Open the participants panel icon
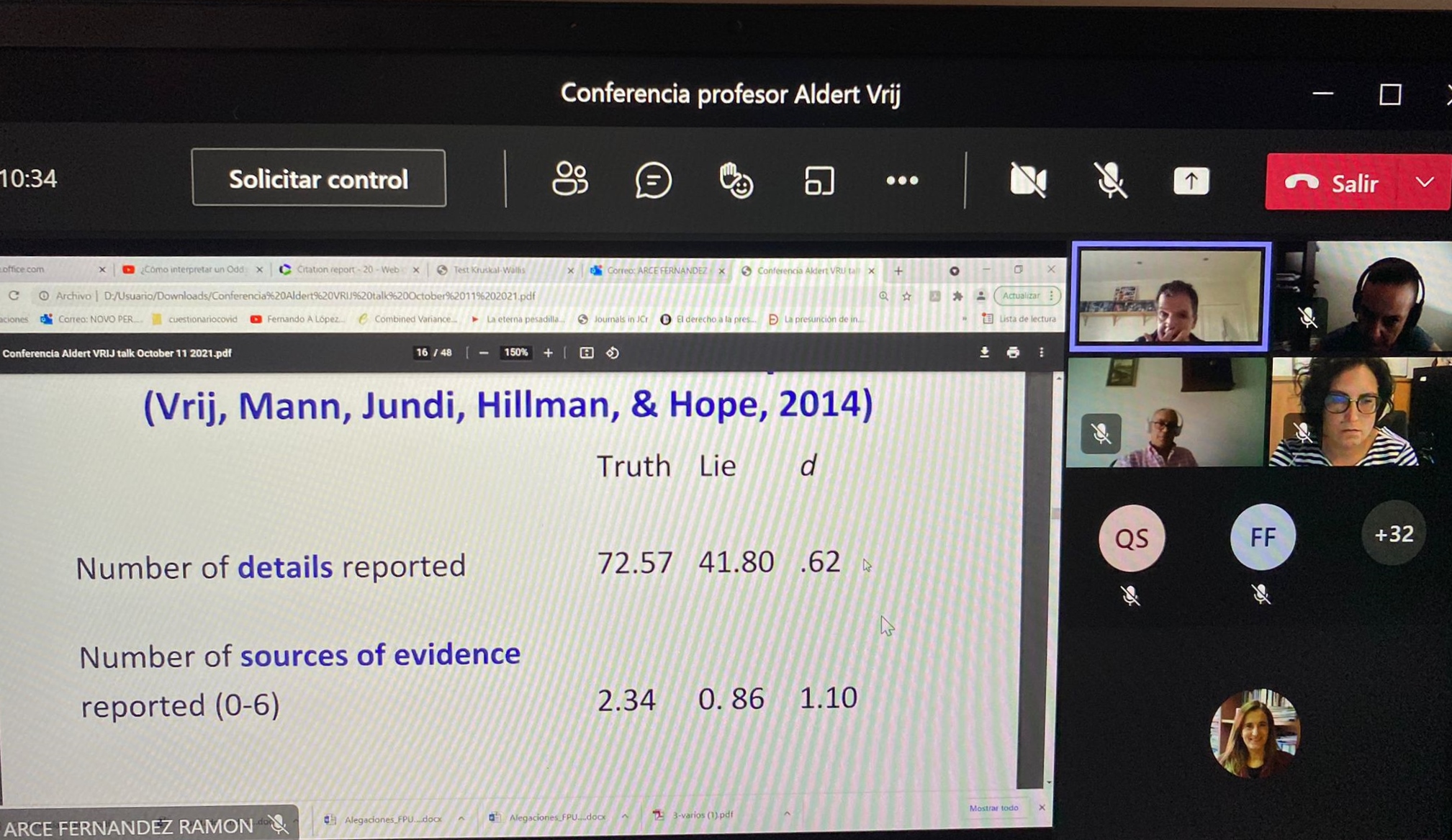The width and height of the screenshot is (1452, 840). pos(569,180)
